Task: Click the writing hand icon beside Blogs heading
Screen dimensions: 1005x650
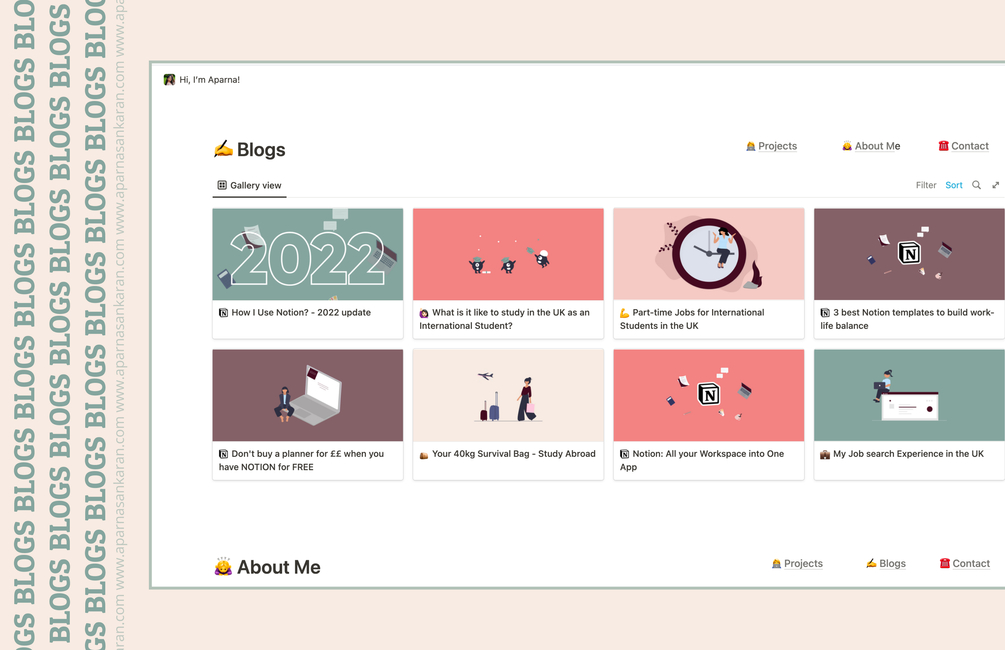Action: (x=223, y=149)
